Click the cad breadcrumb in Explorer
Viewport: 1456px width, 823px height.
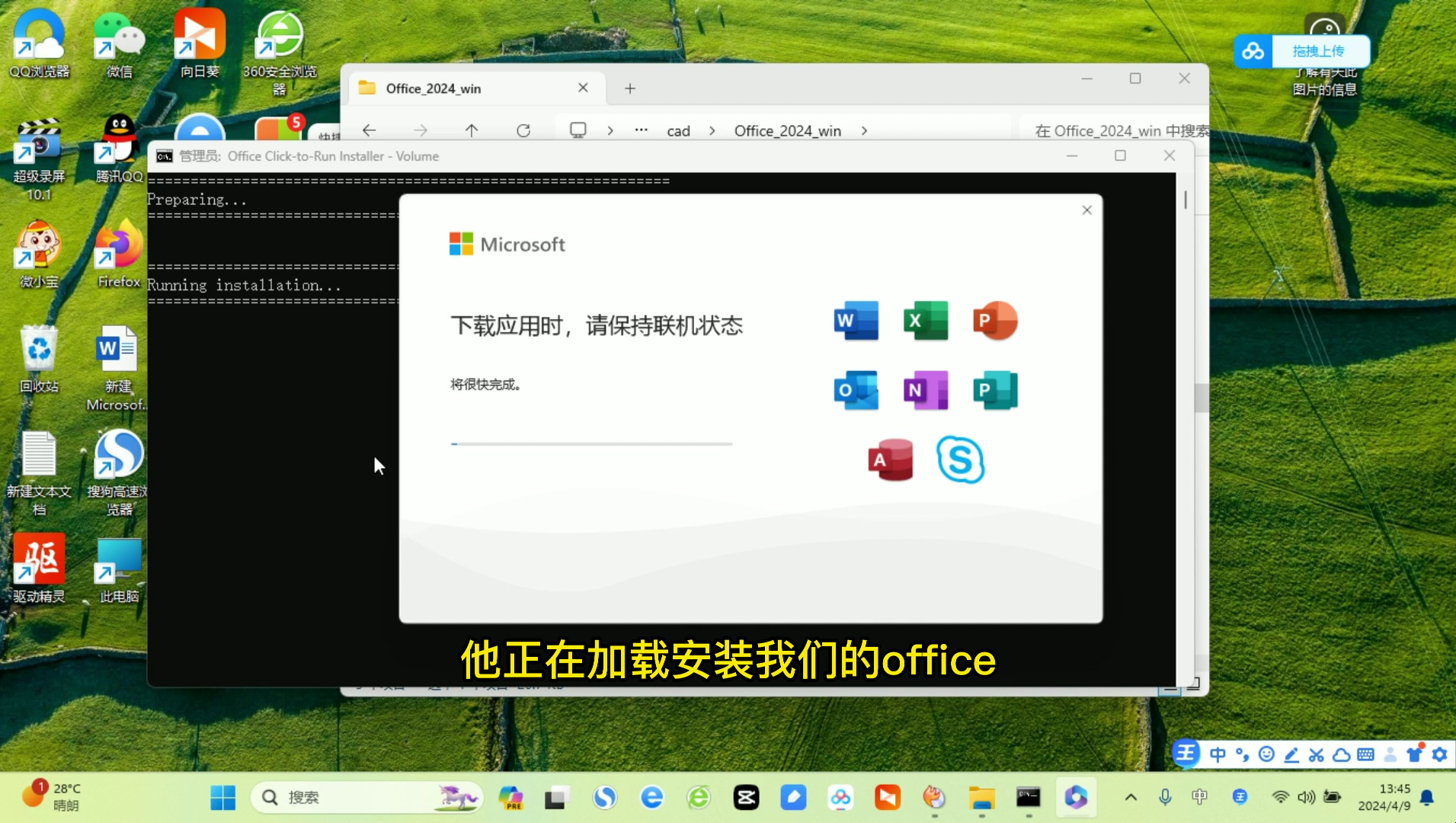678,131
